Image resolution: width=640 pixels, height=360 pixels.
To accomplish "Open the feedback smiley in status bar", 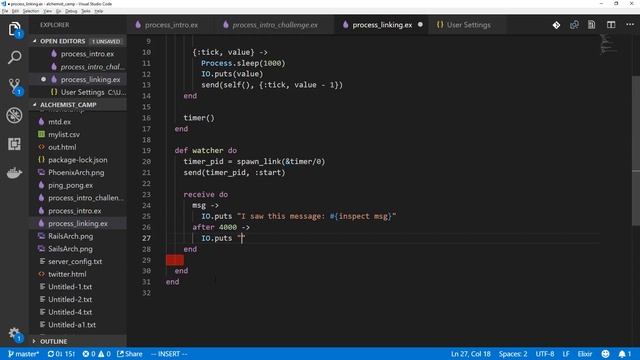I will click(x=606, y=354).
